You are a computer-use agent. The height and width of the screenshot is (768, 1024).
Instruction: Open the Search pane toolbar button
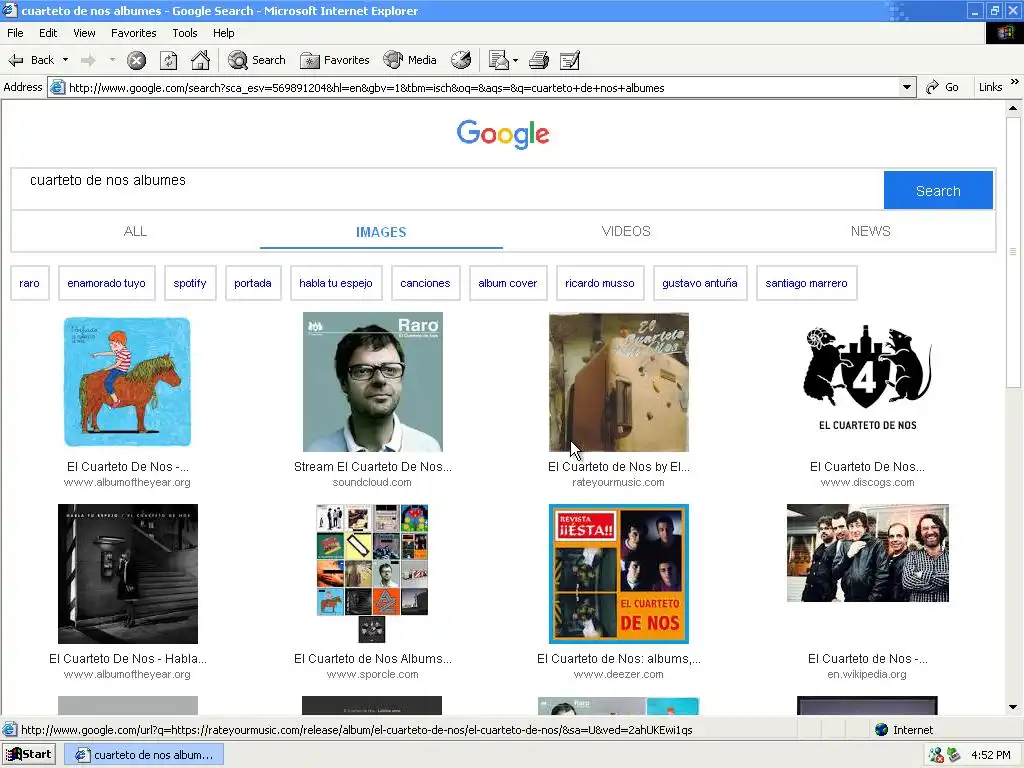coord(257,60)
